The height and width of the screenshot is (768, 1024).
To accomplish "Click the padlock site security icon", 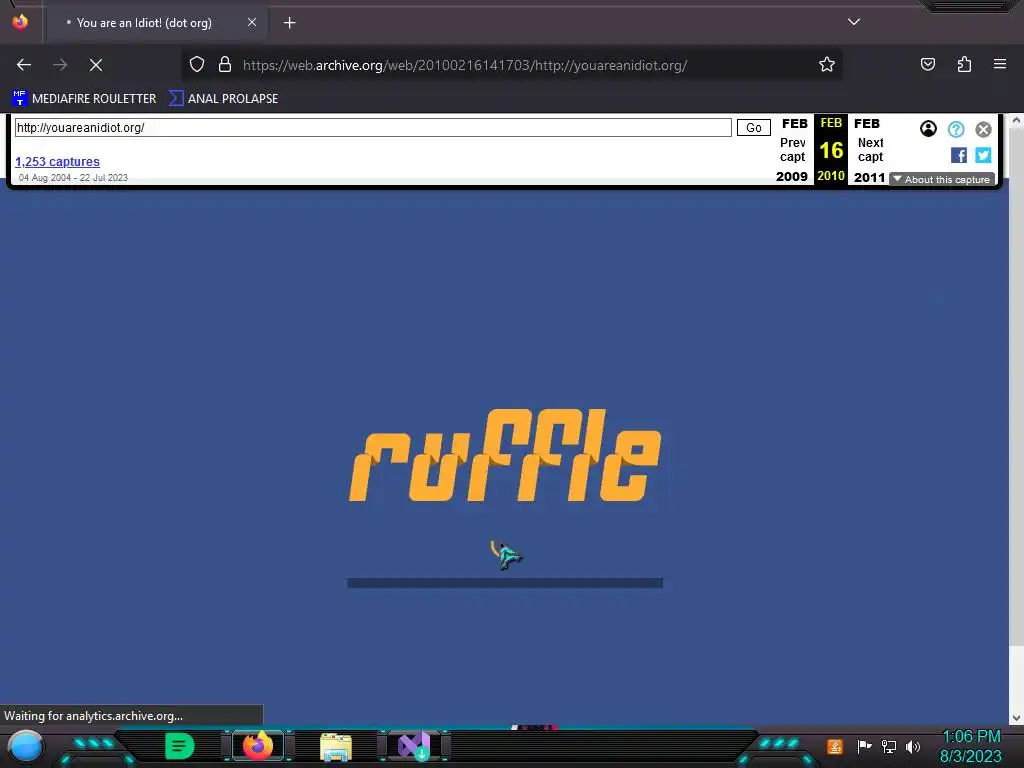I will pos(225,65).
